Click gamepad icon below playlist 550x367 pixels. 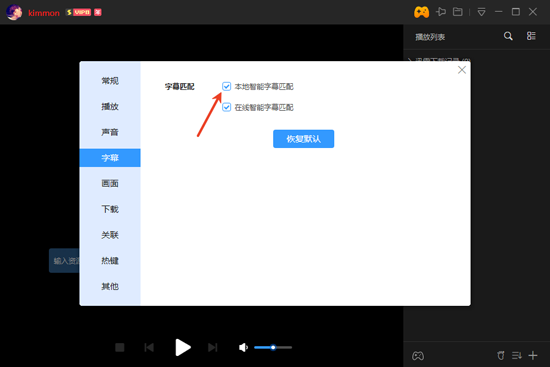(417, 356)
